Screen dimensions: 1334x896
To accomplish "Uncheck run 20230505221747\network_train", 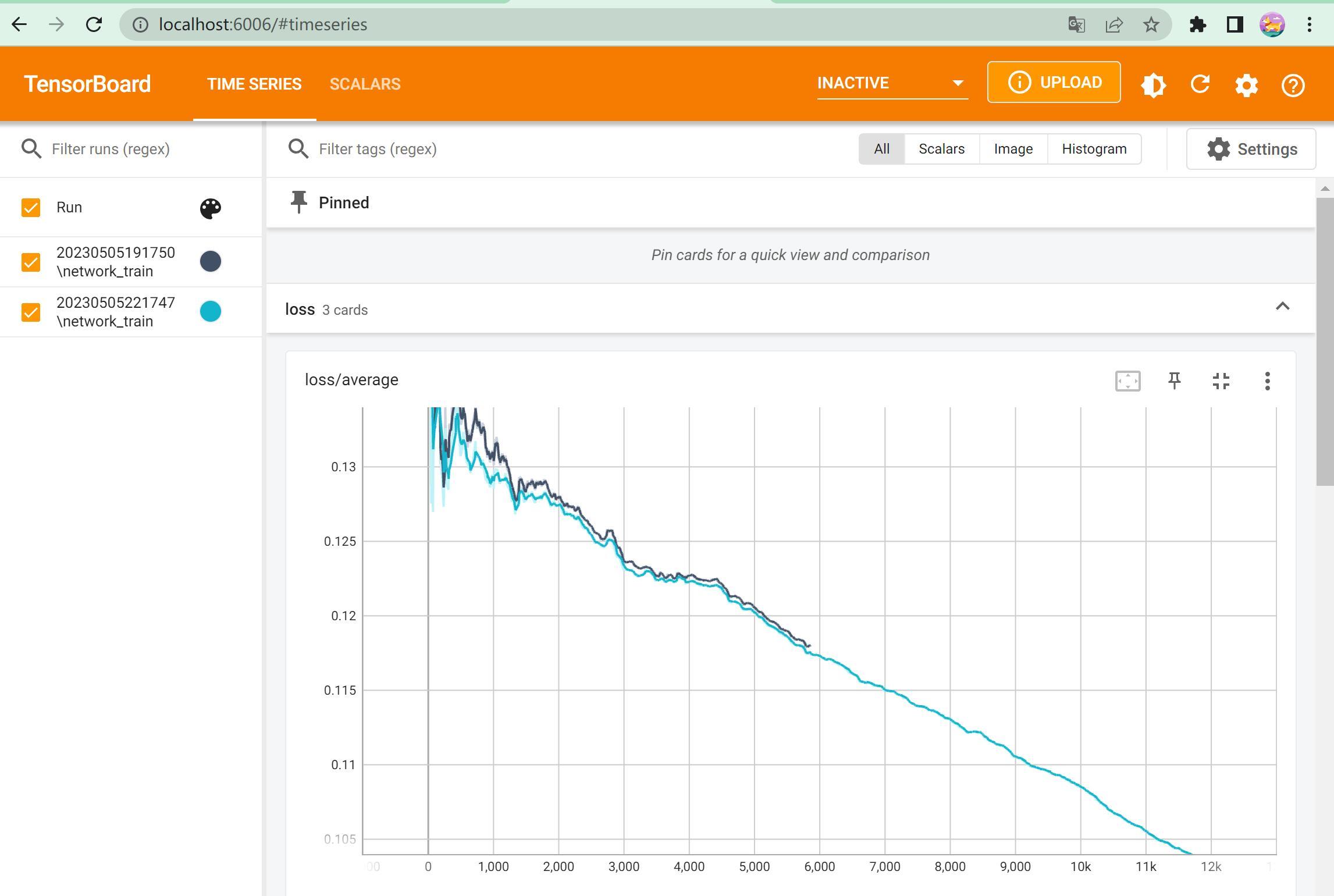I will 31,312.
